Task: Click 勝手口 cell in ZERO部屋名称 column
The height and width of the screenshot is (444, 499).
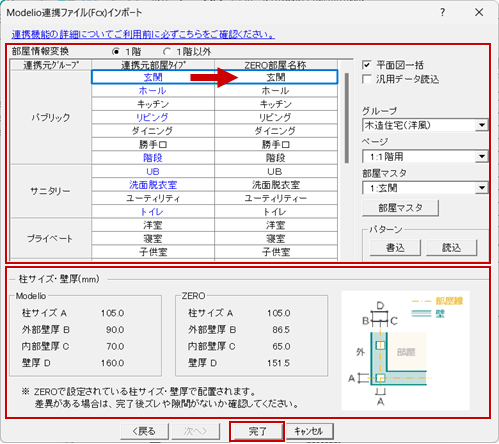Action: point(276,144)
